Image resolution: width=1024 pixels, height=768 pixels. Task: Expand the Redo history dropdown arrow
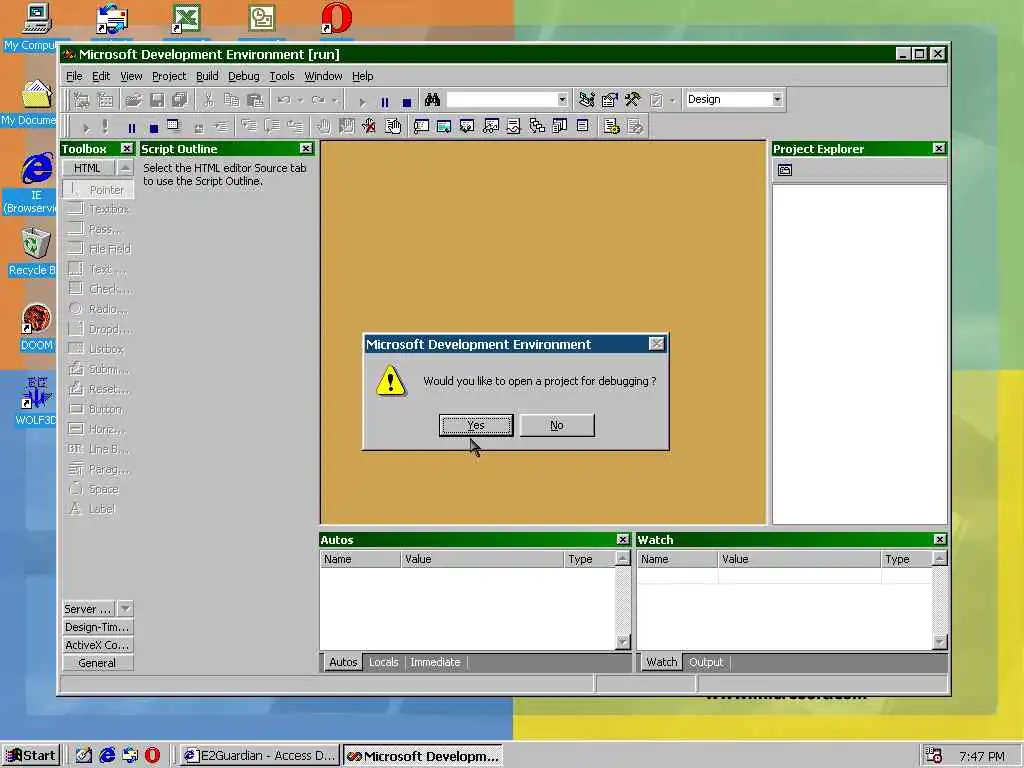334,100
